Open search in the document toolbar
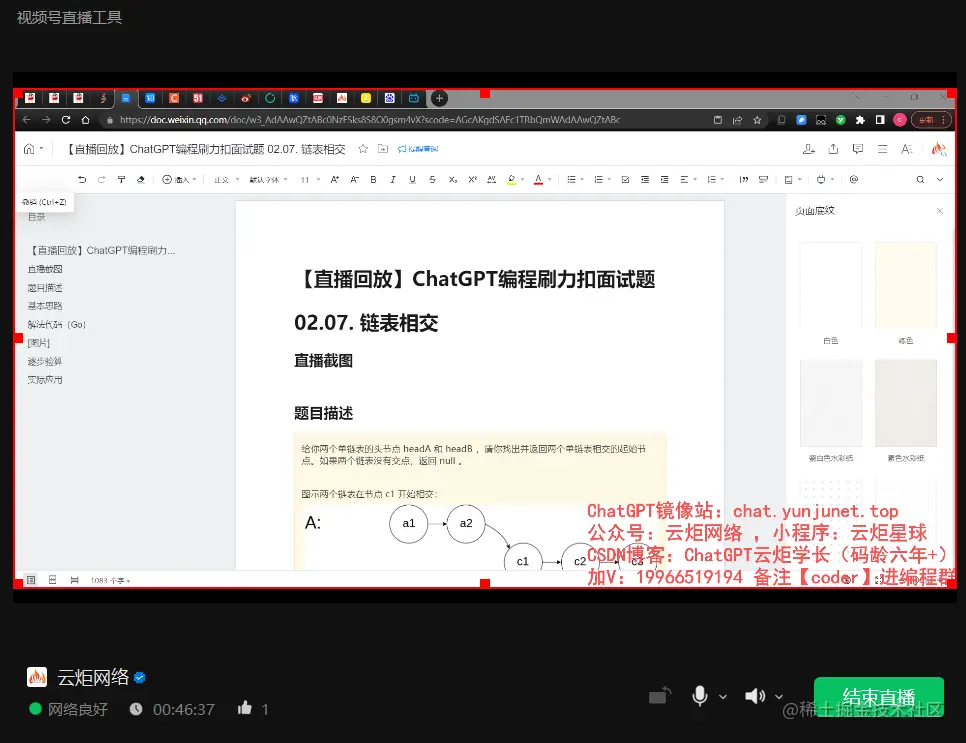966x743 pixels. (920, 179)
